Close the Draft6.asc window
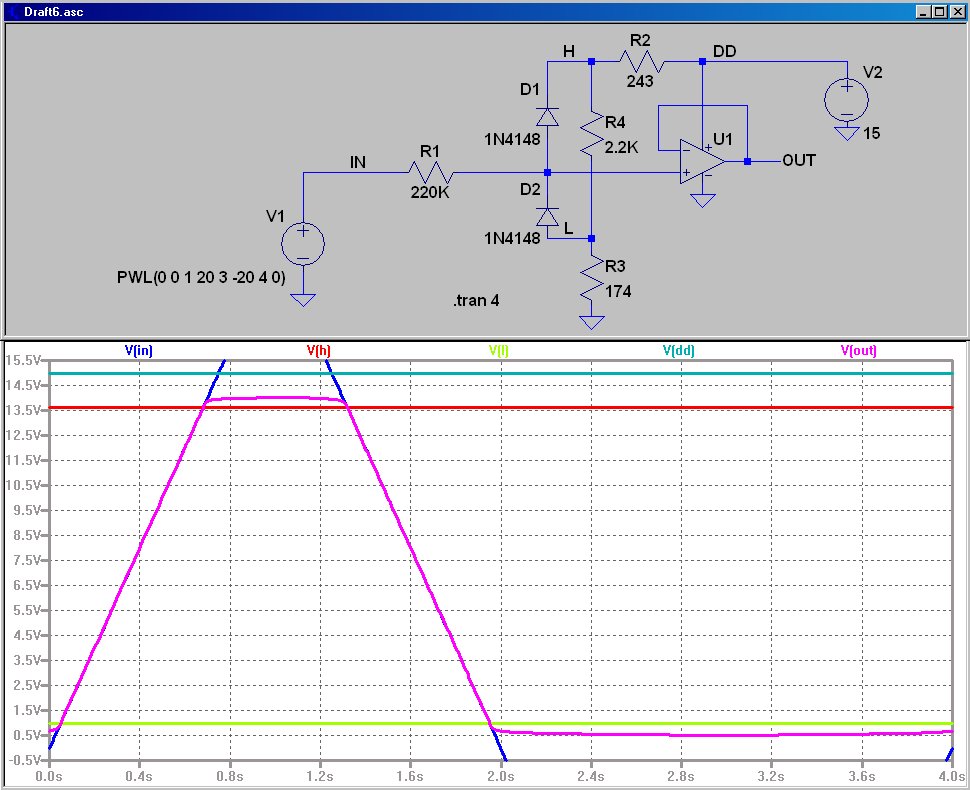The image size is (970, 790). pos(956,12)
